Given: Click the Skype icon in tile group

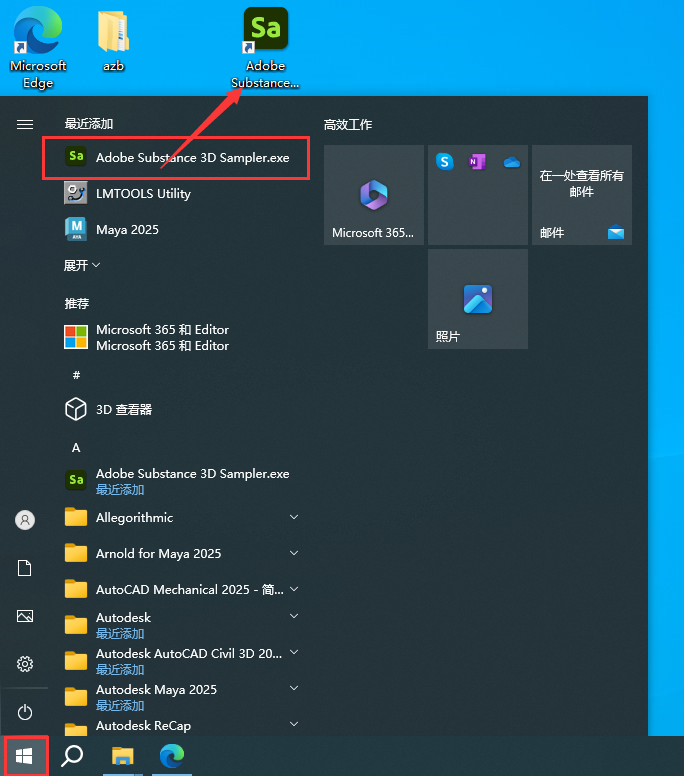Looking at the screenshot, I should coord(445,162).
